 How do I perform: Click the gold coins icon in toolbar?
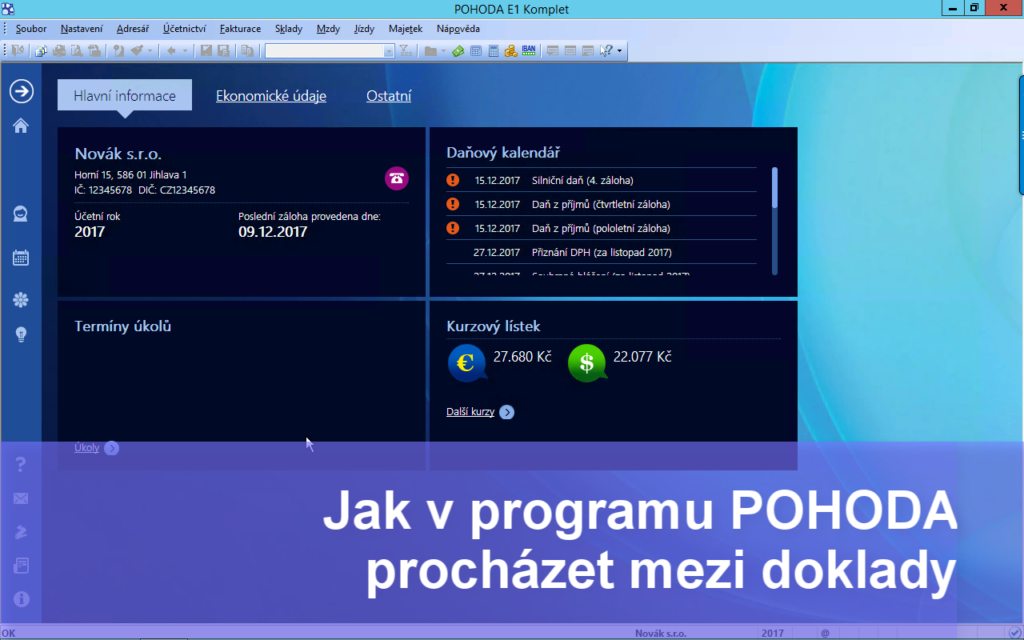click(x=511, y=50)
